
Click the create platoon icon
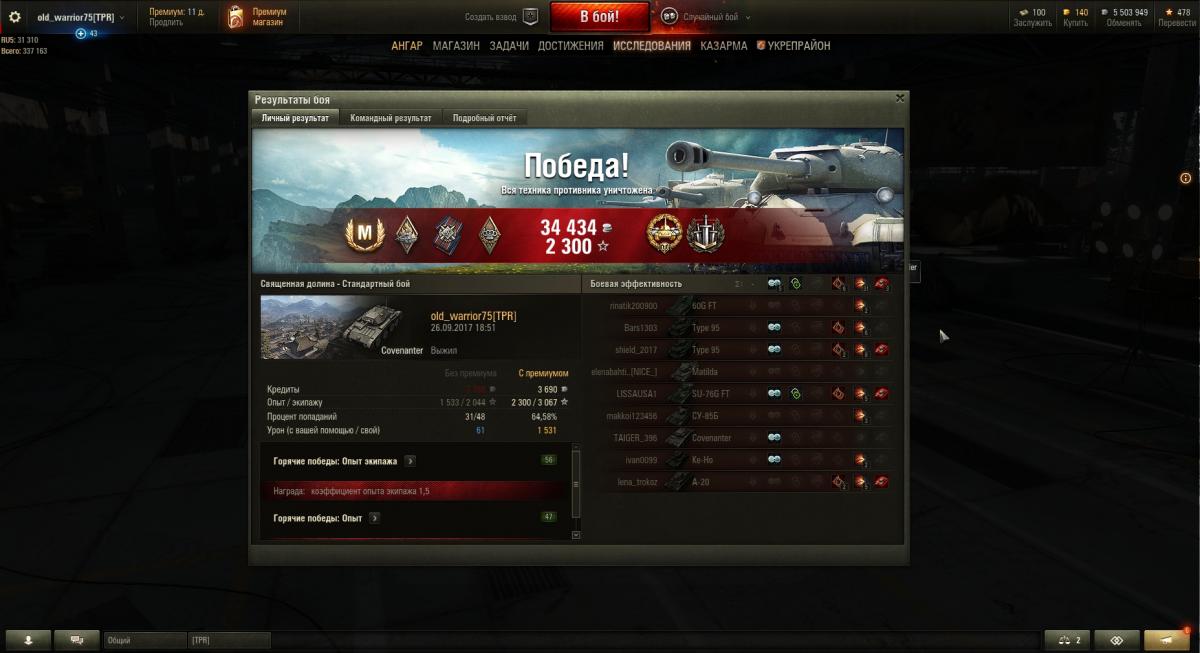click(530, 17)
